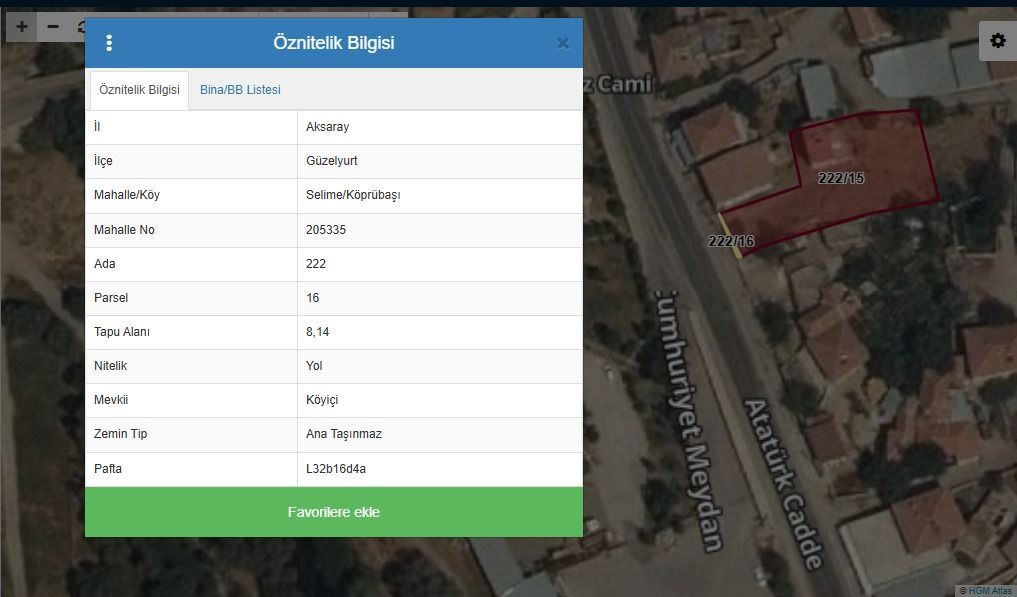The image size is (1017, 597).
Task: Click the HGM Atlas attribution link
Action: 986,590
